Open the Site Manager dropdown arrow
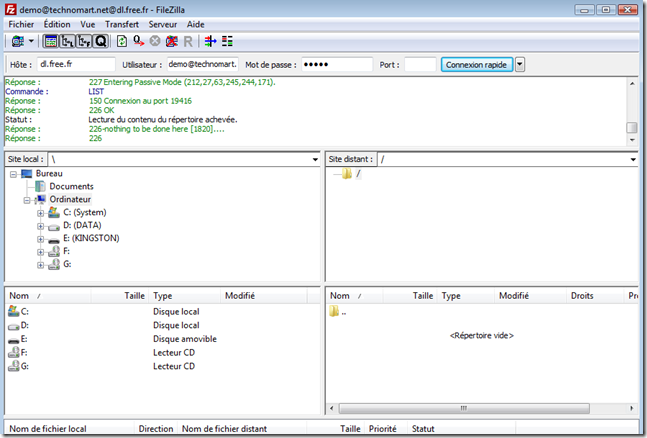This screenshot has width=647, height=438. [x=31, y=41]
